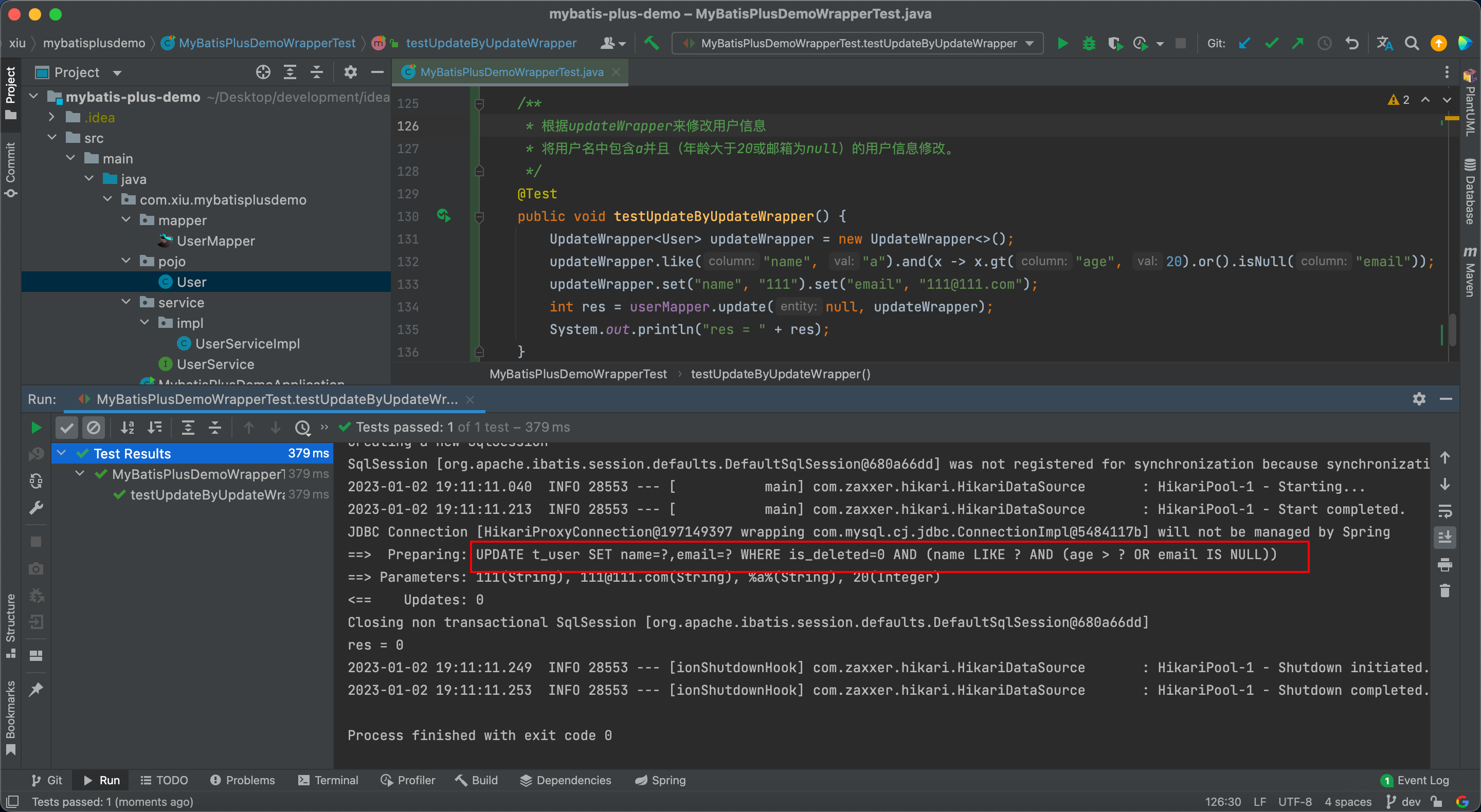Open profiler run options dropdown arrow
The width and height of the screenshot is (1481, 812).
click(x=1160, y=44)
